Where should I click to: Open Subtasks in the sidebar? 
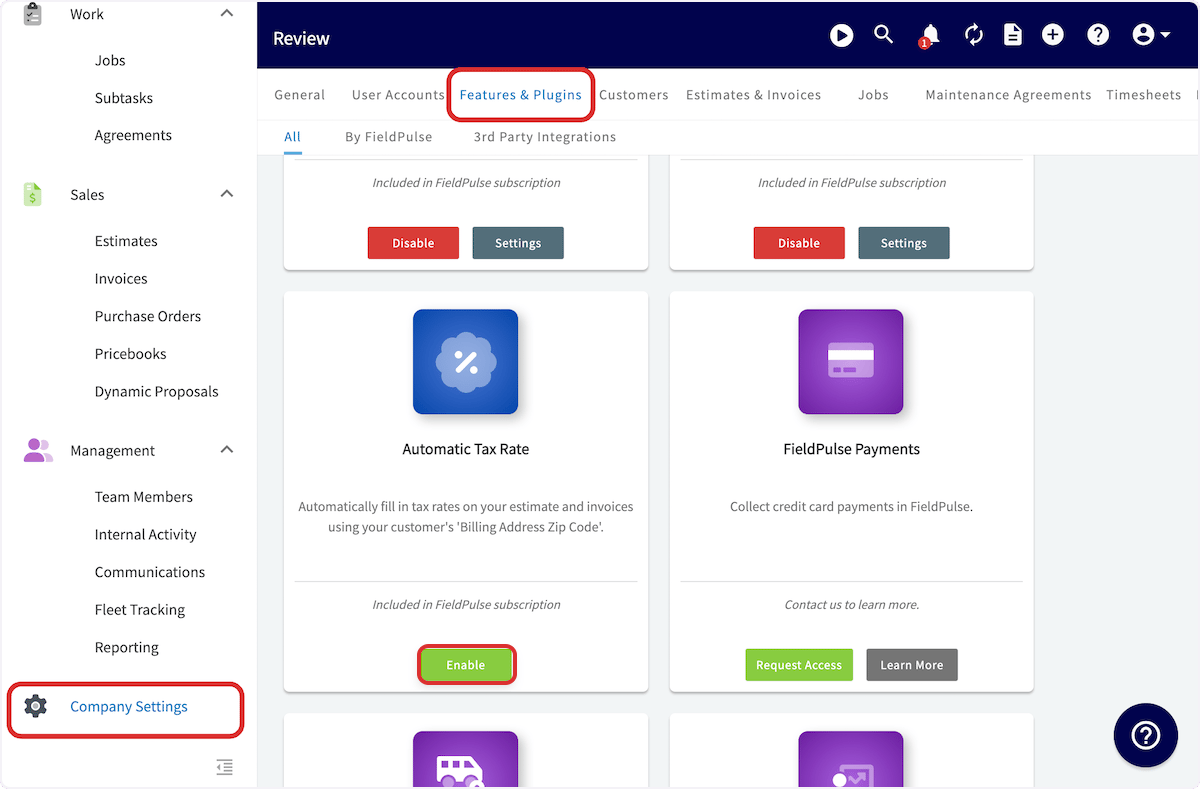(x=124, y=98)
